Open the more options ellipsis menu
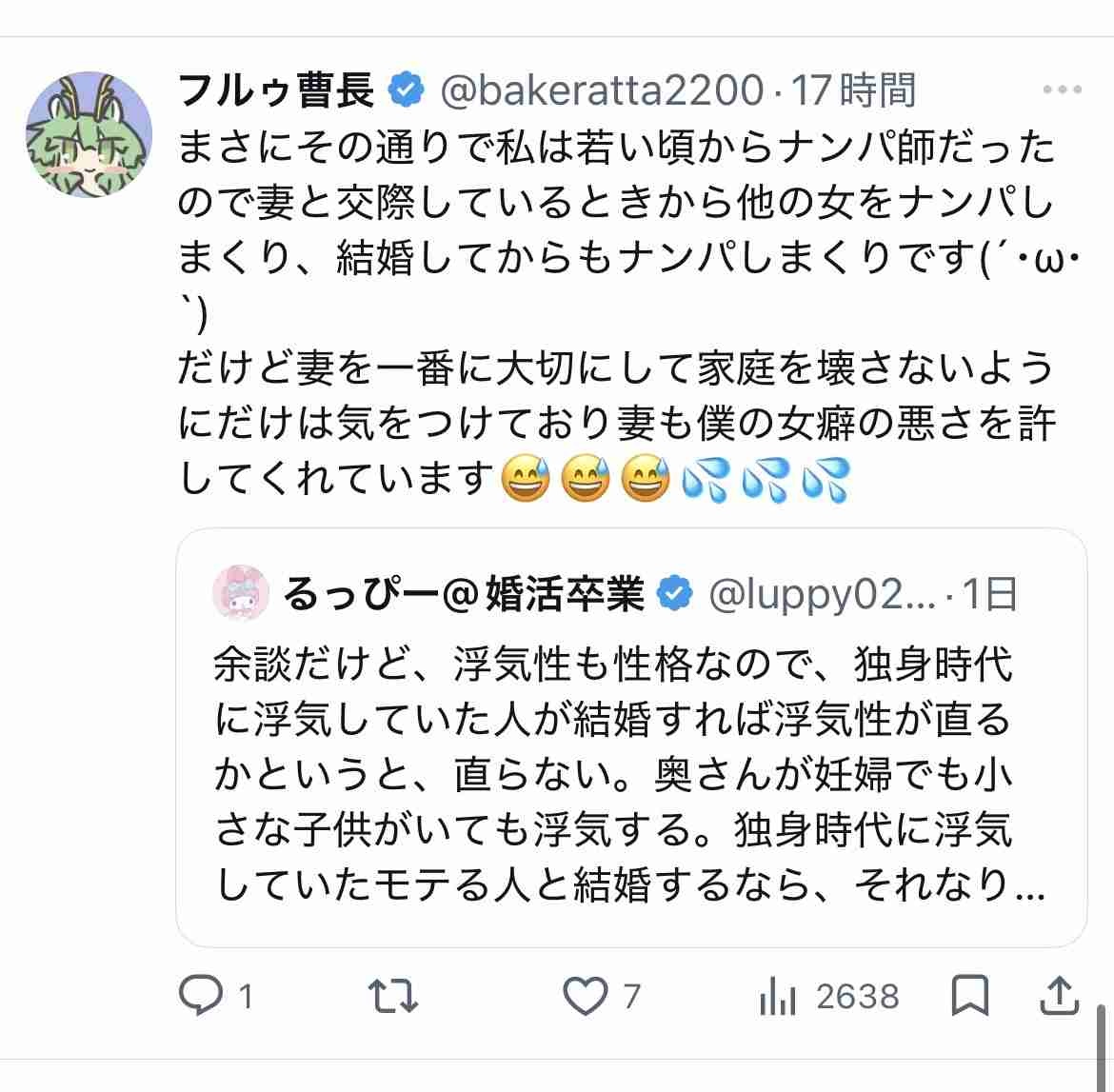This screenshot has width=1114, height=1092. 1062,90
